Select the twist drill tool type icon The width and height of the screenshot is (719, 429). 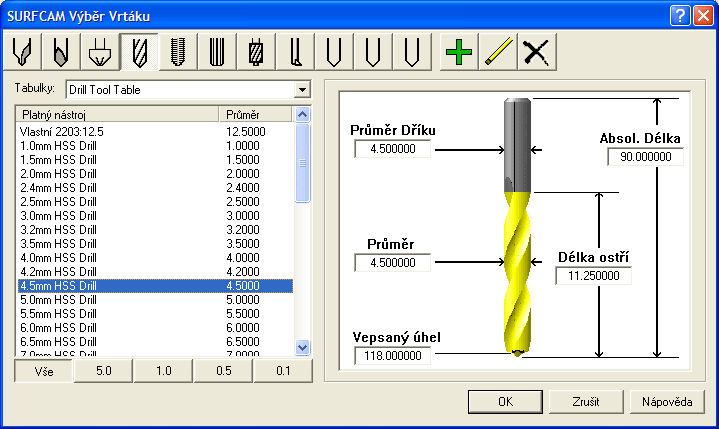139,52
